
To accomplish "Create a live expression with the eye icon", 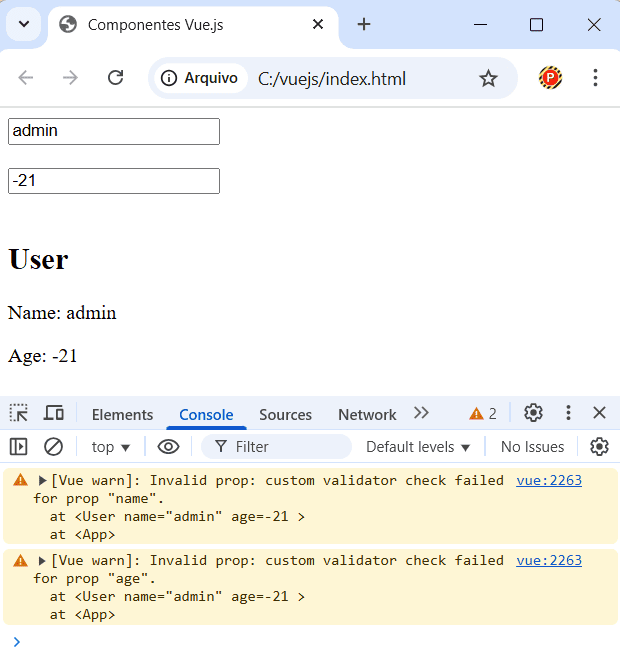I will [168, 447].
